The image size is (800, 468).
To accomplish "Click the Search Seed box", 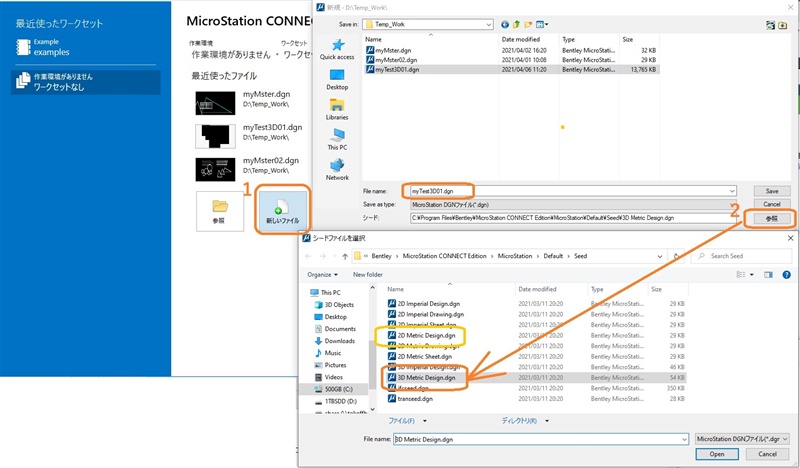I will 742,256.
